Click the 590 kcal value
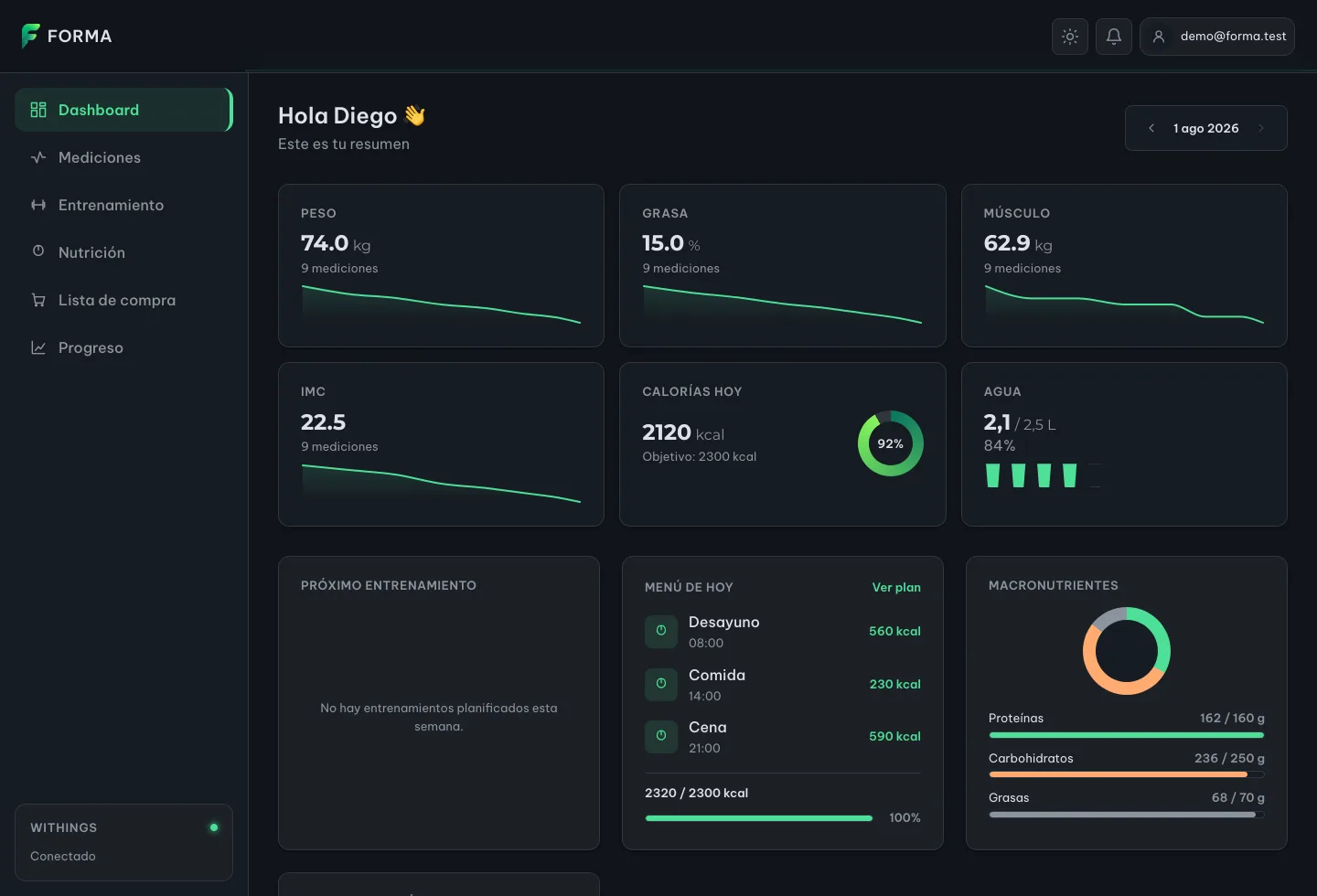Viewport: 1317px width, 896px height. click(894, 736)
